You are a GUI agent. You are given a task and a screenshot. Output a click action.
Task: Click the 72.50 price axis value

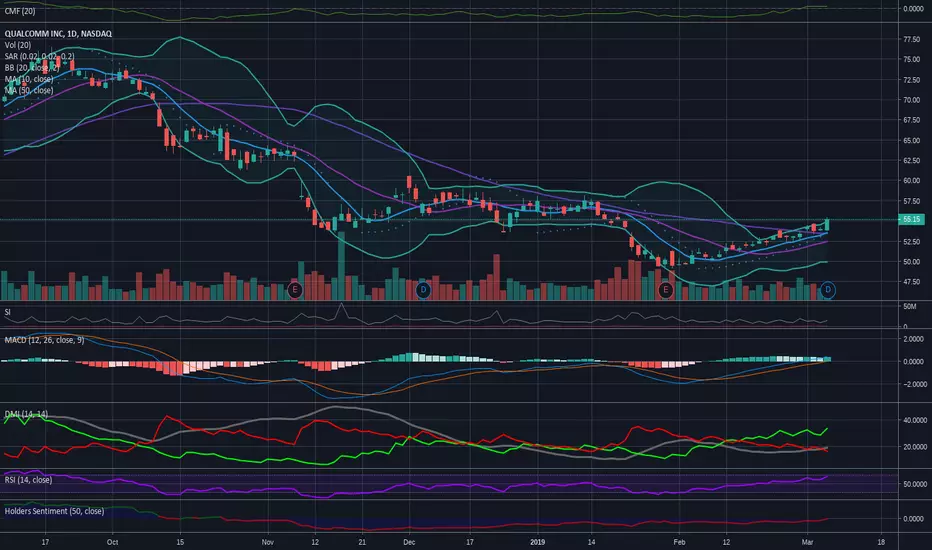[x=912, y=80]
